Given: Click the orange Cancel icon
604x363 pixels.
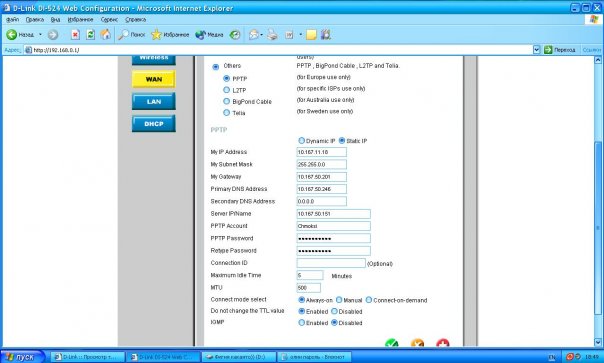Looking at the screenshot, I should 417,343.
